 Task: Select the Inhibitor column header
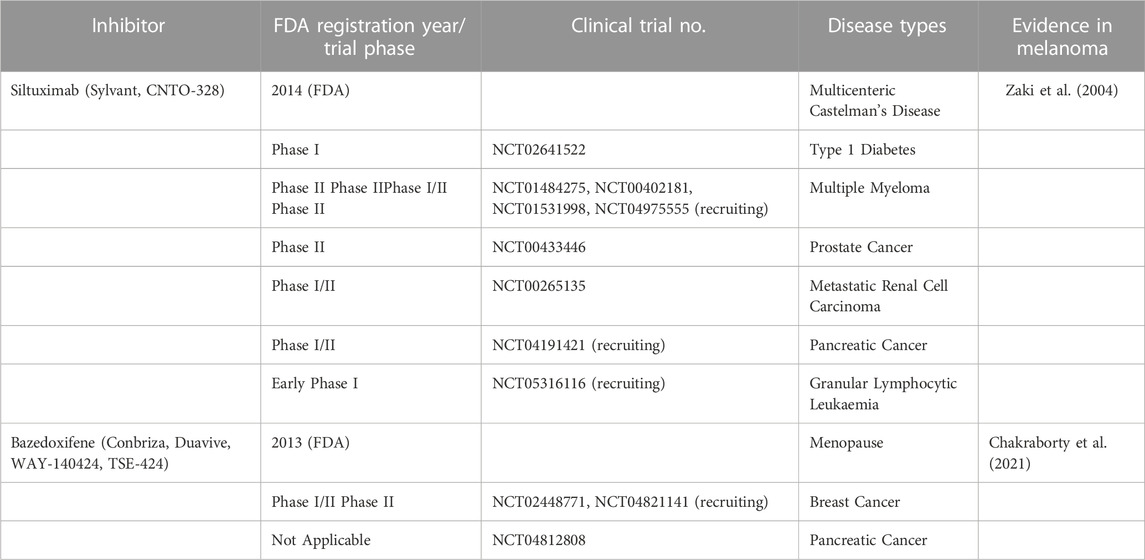(129, 26)
